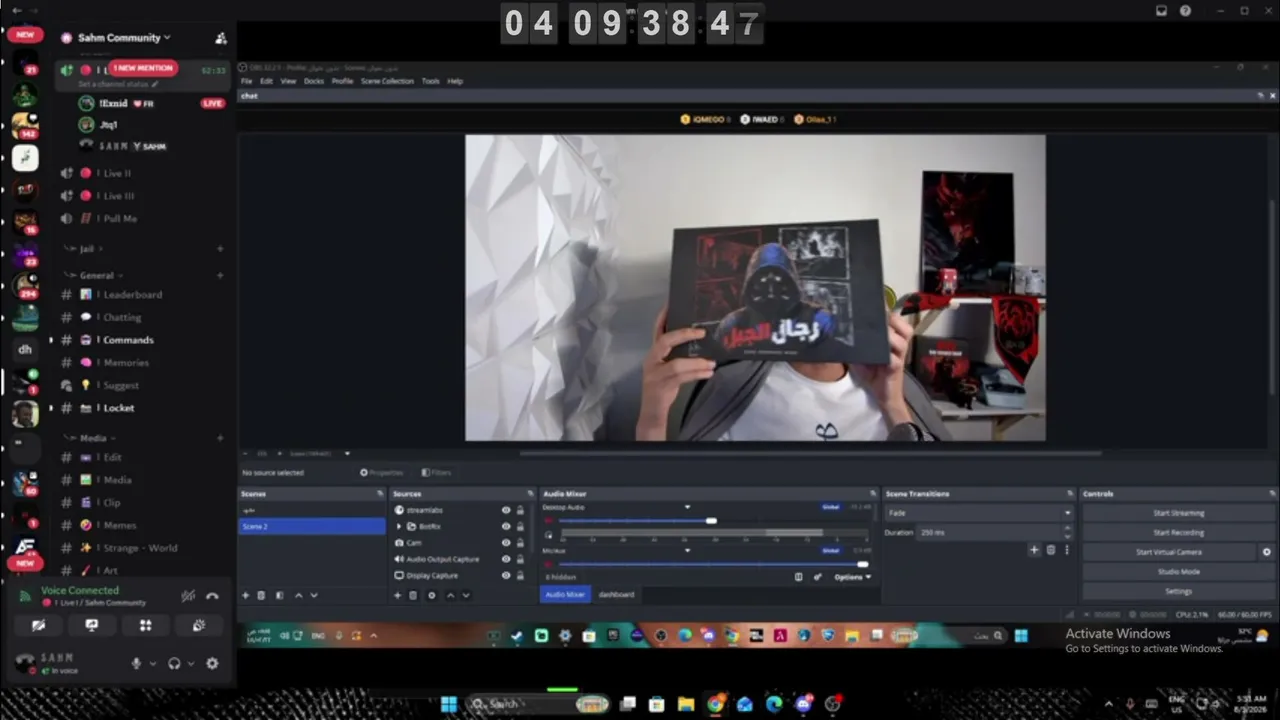The height and width of the screenshot is (720, 1280).
Task: Jump to the 1 New Mention pill
Action: 142,68
